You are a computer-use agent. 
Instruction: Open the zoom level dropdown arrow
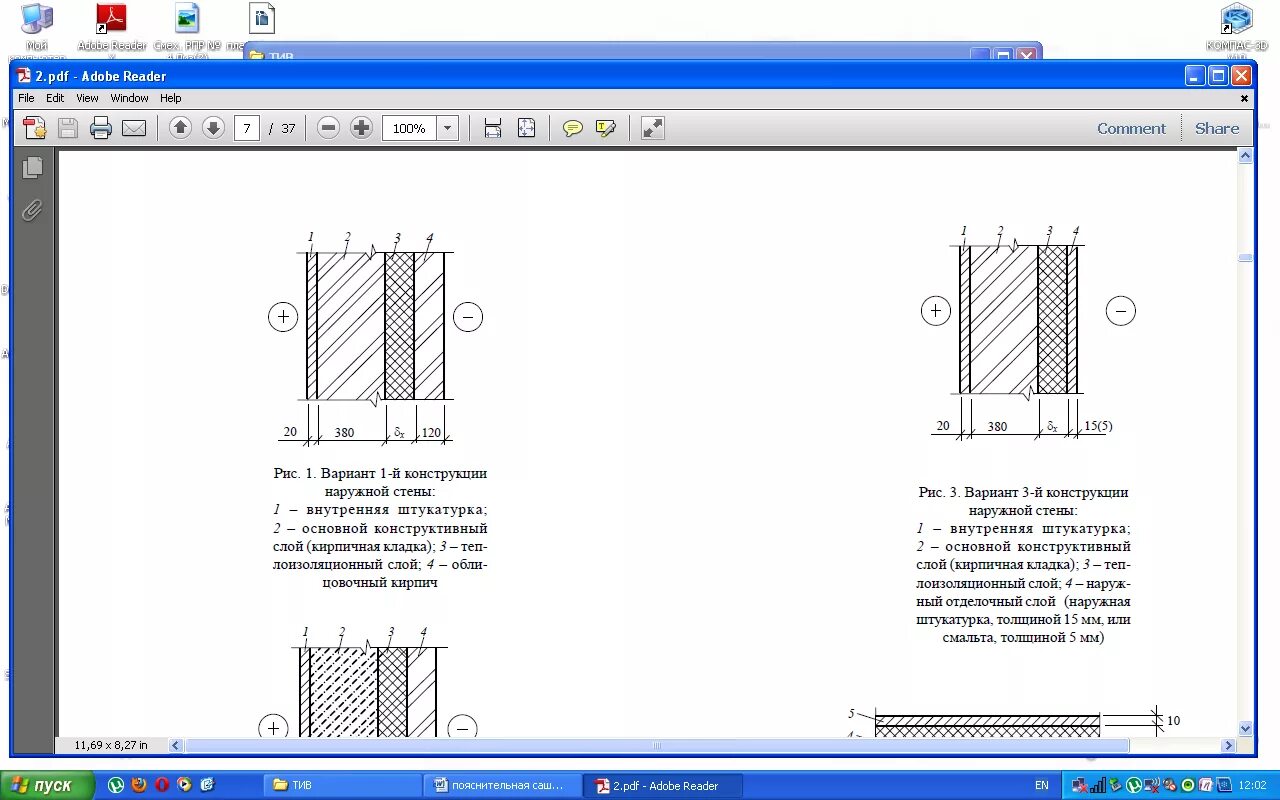click(447, 128)
